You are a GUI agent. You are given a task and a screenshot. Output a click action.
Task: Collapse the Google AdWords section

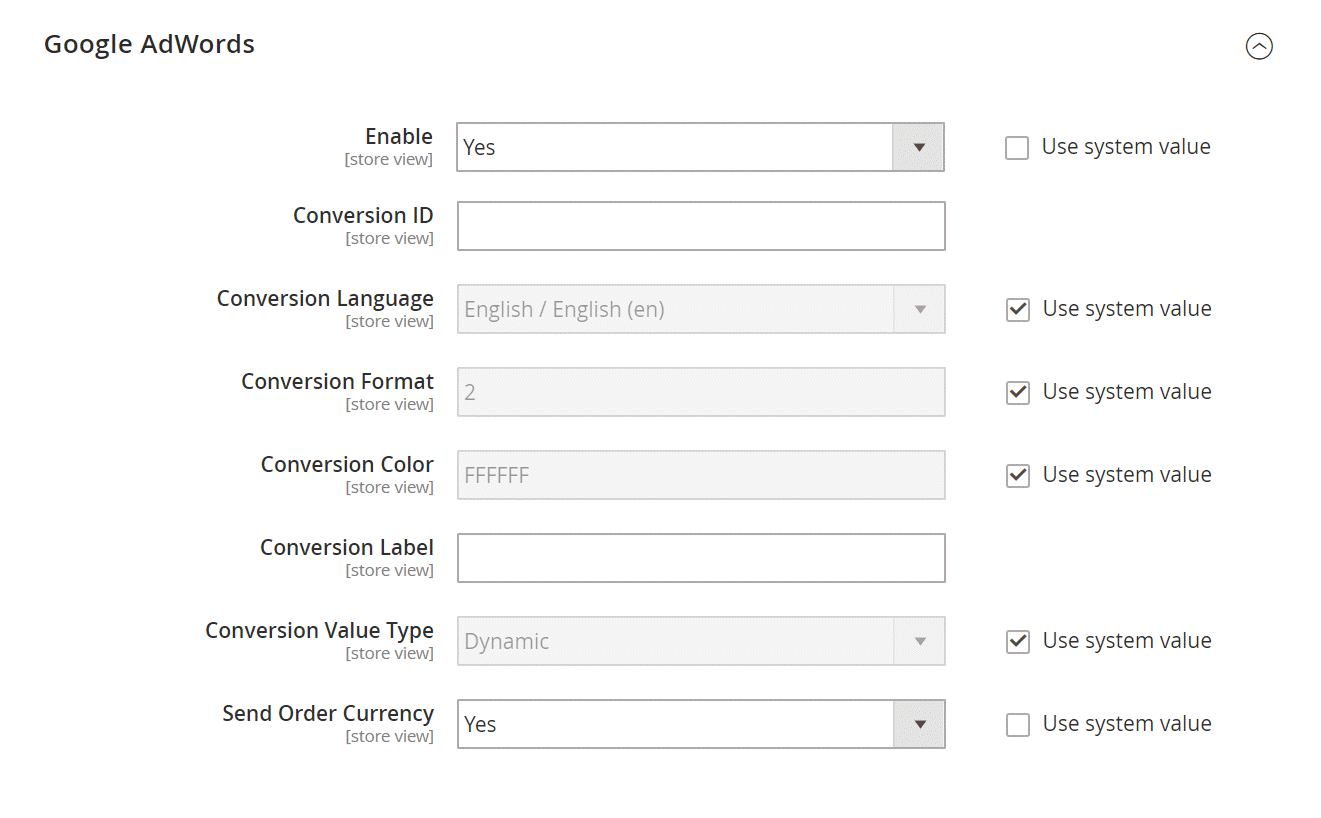(x=1259, y=46)
